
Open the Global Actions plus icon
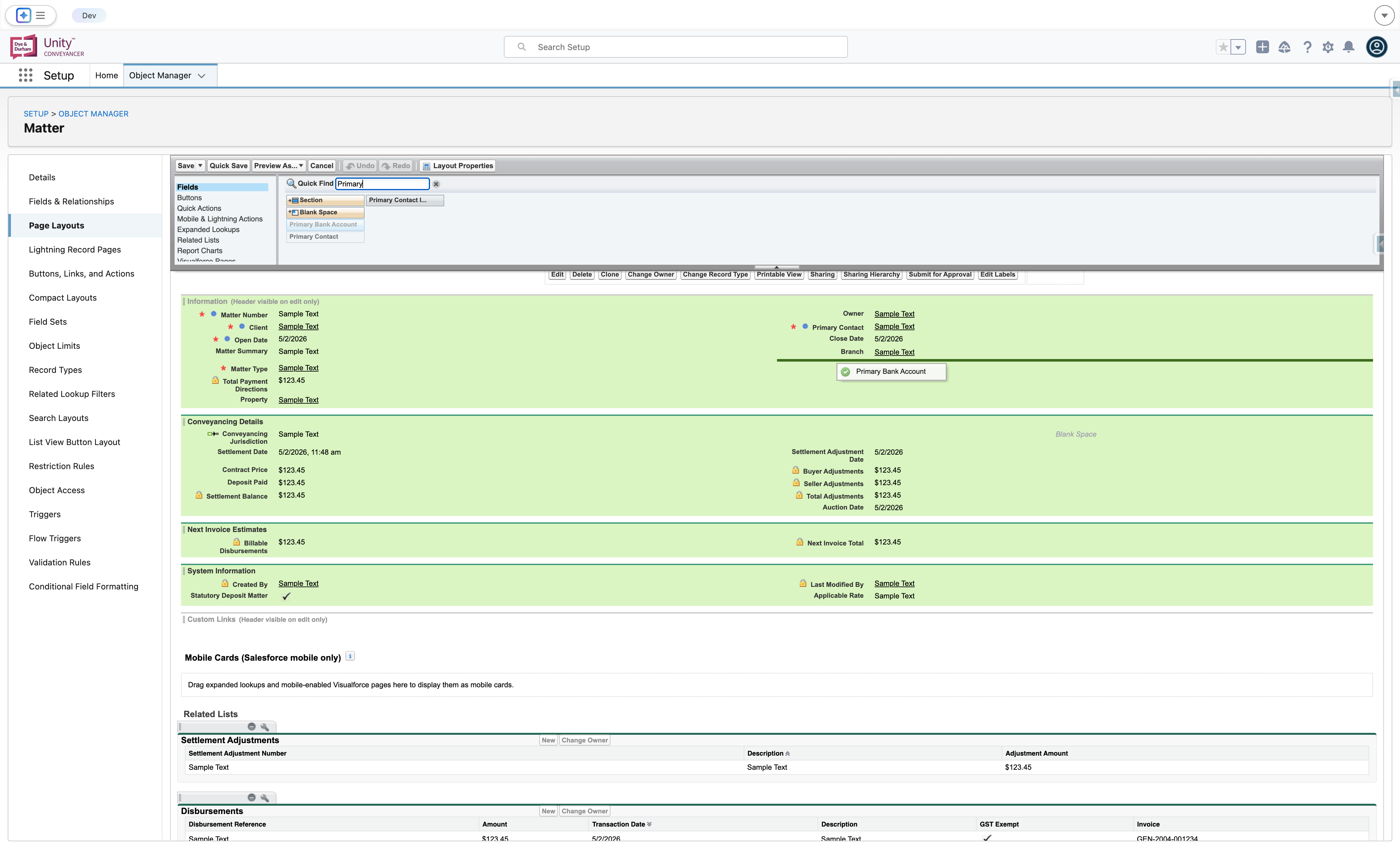[1262, 47]
